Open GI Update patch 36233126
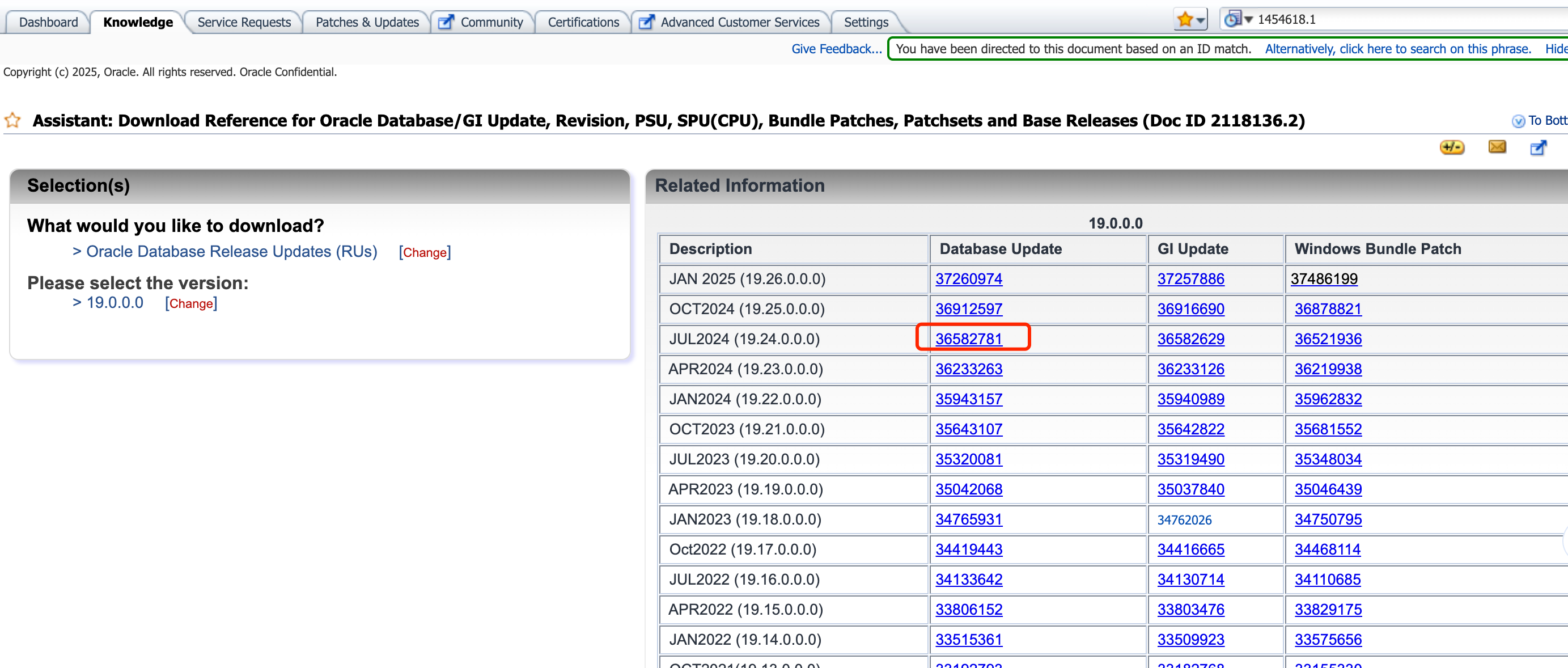Viewport: 1568px width, 668px height. tap(1190, 369)
